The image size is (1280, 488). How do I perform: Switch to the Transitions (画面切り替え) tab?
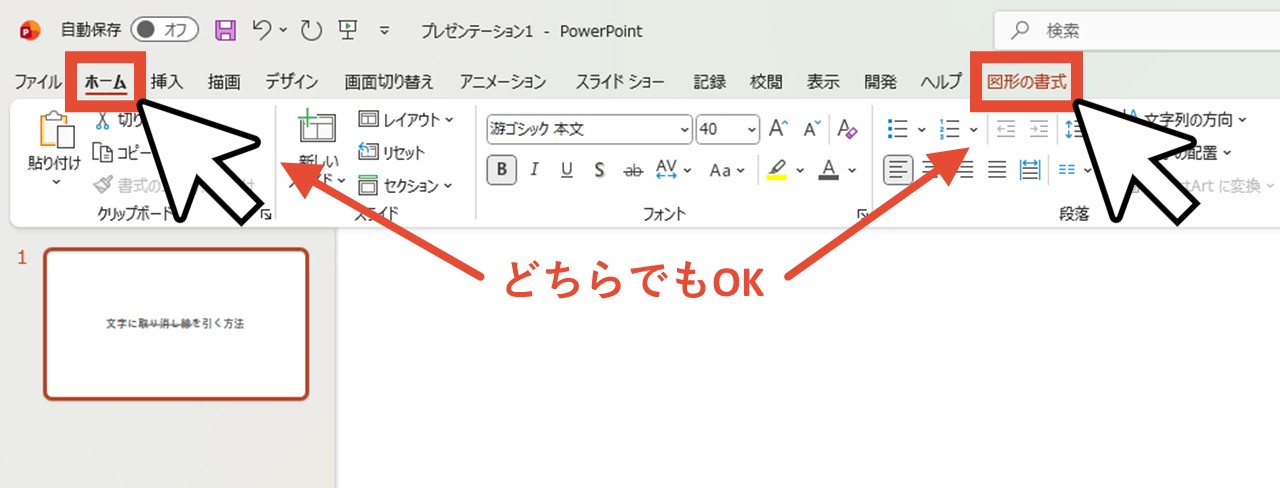pyautogui.click(x=389, y=82)
